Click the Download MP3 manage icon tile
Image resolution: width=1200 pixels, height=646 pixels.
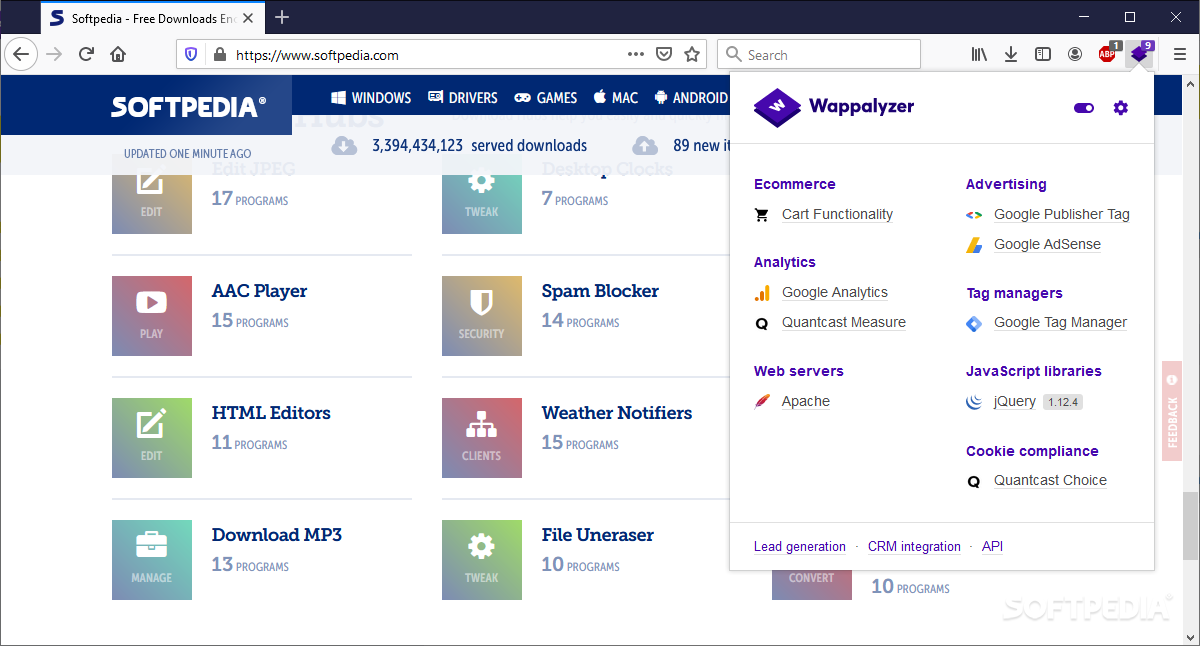click(x=152, y=560)
